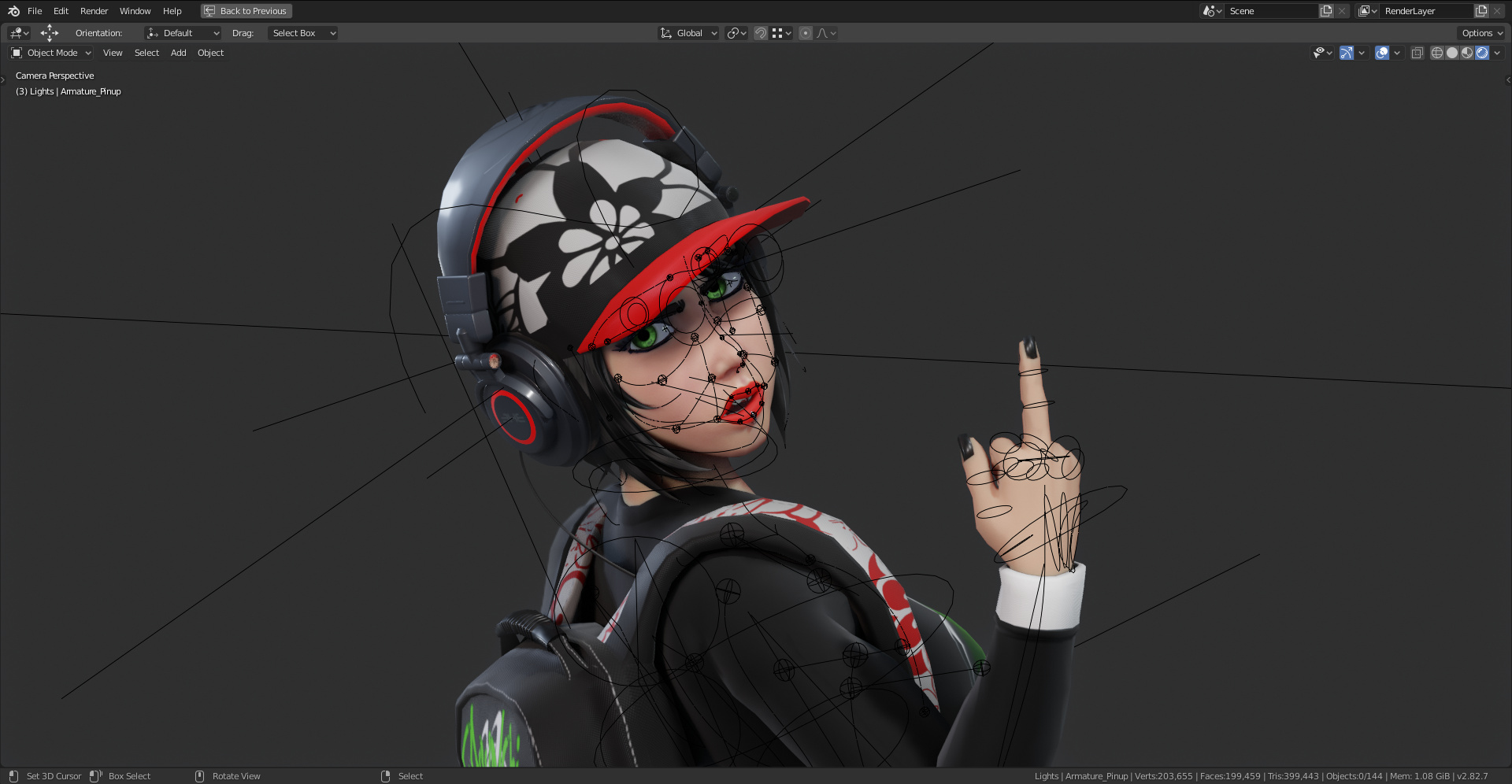
Task: Click the Scene browse icon
Action: click(1212, 11)
